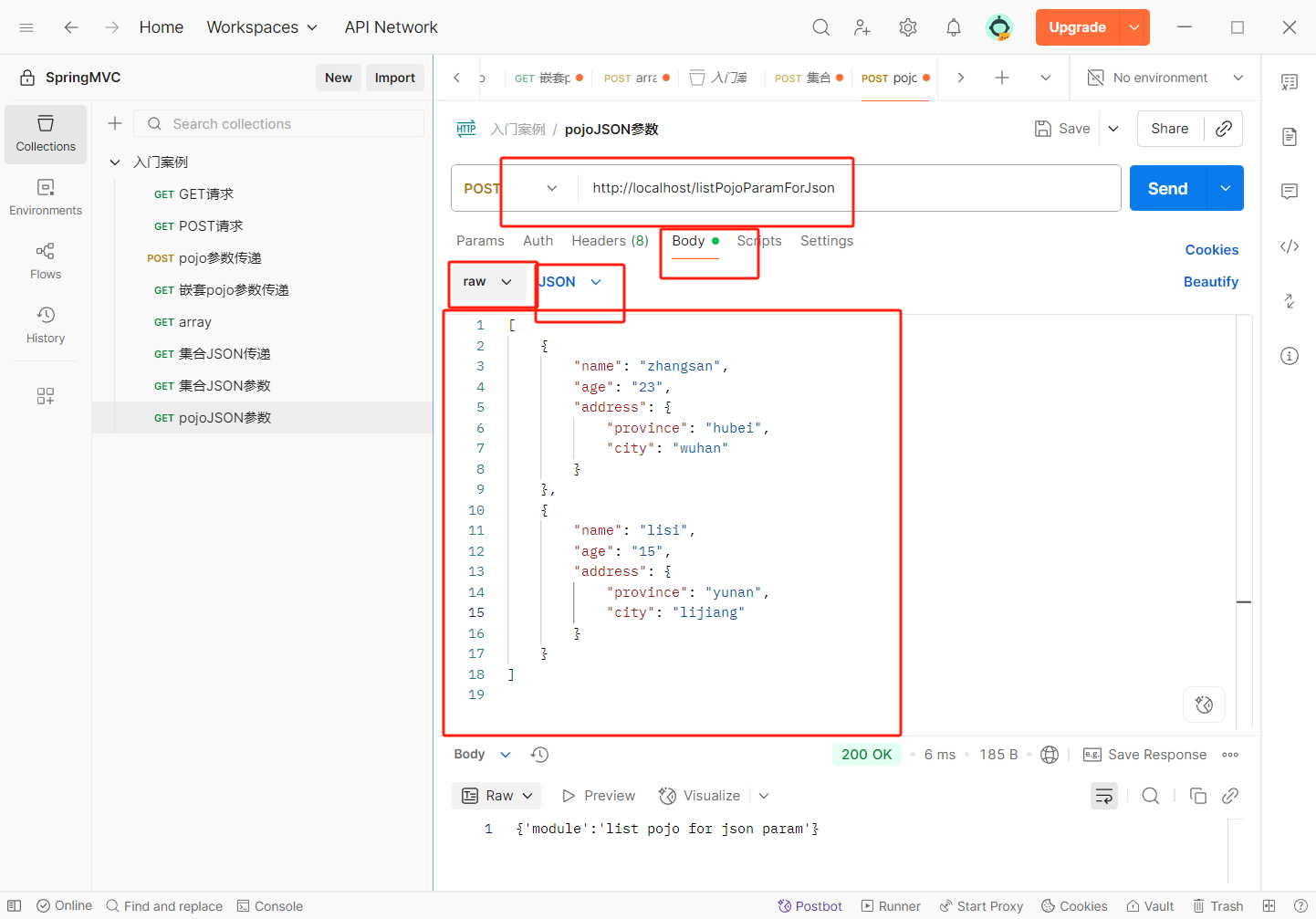Open the documentation icon in right sidebar
Image resolution: width=1316 pixels, height=919 pixels.
point(1290,137)
